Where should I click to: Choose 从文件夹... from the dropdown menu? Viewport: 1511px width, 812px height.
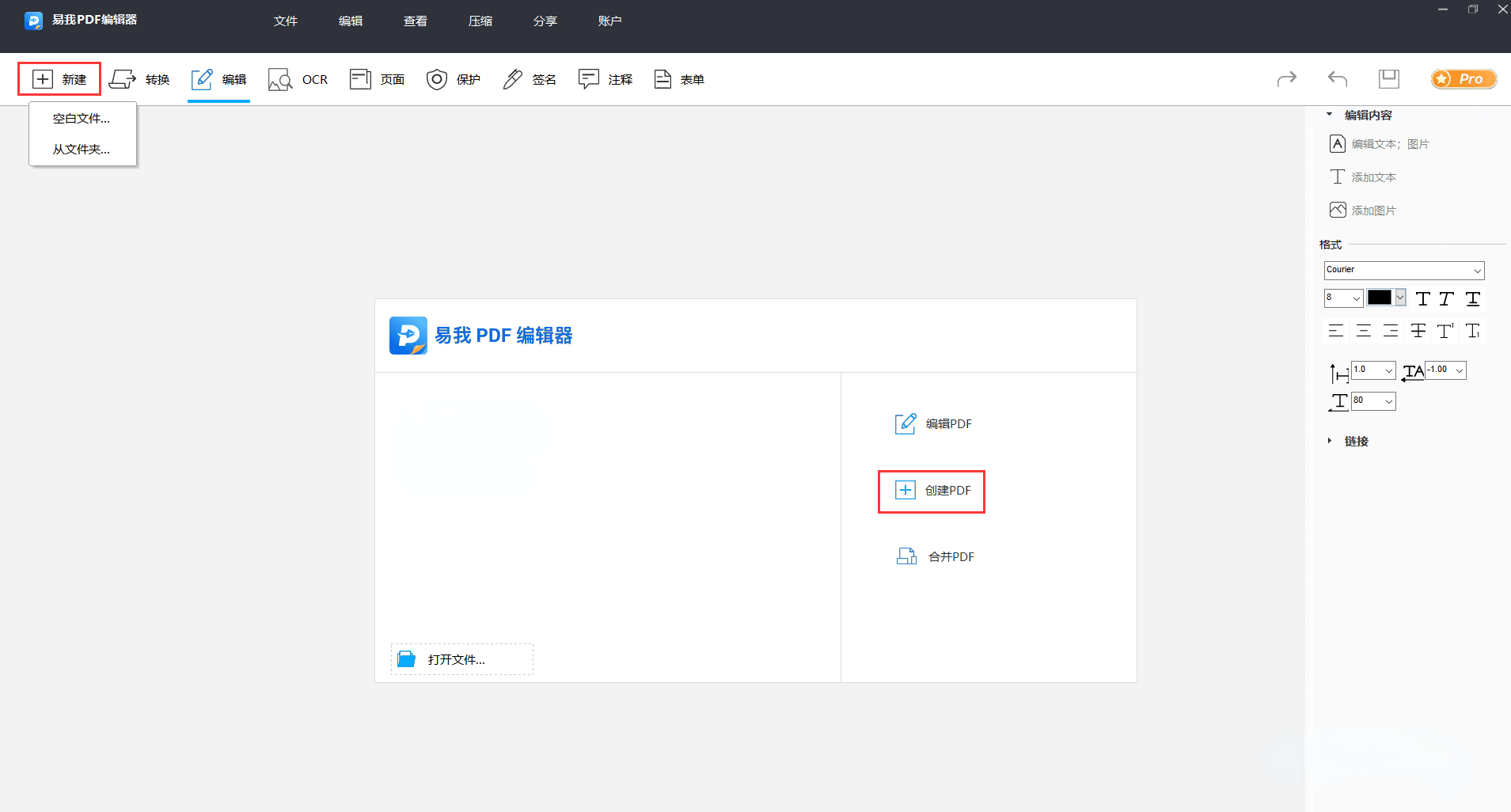[x=82, y=150]
